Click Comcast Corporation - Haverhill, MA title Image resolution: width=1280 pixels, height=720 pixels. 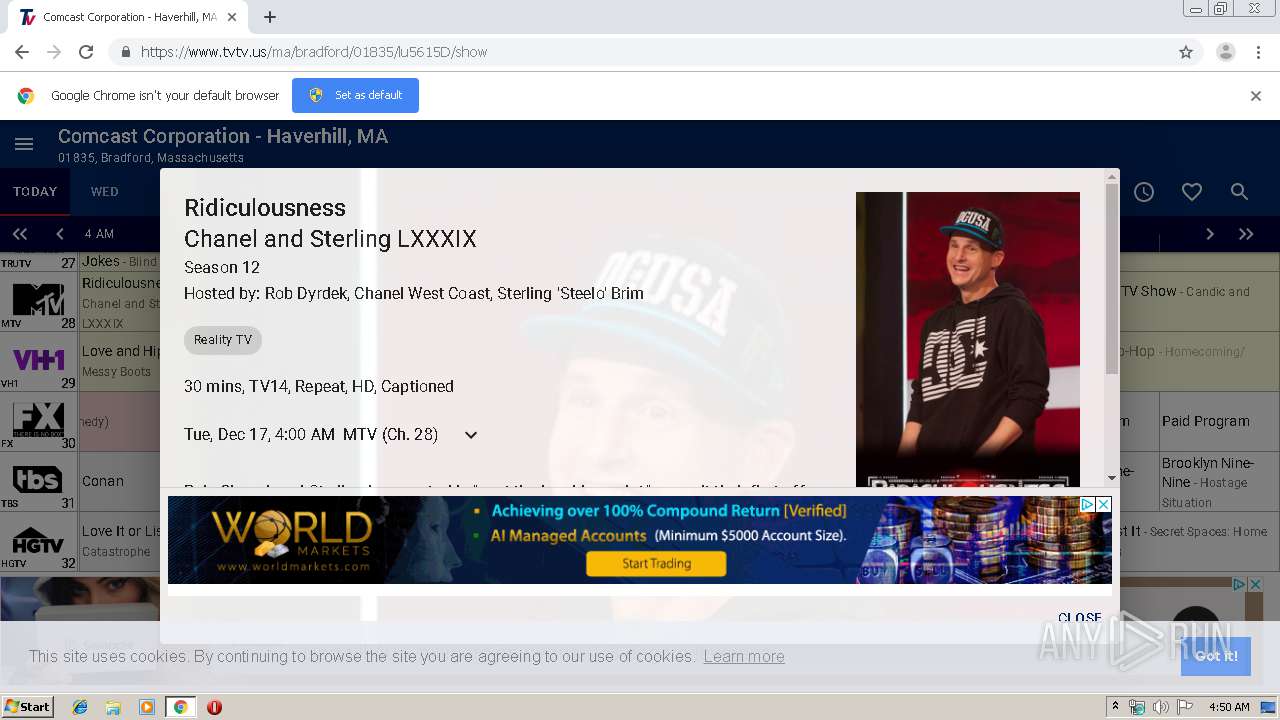tap(223, 136)
